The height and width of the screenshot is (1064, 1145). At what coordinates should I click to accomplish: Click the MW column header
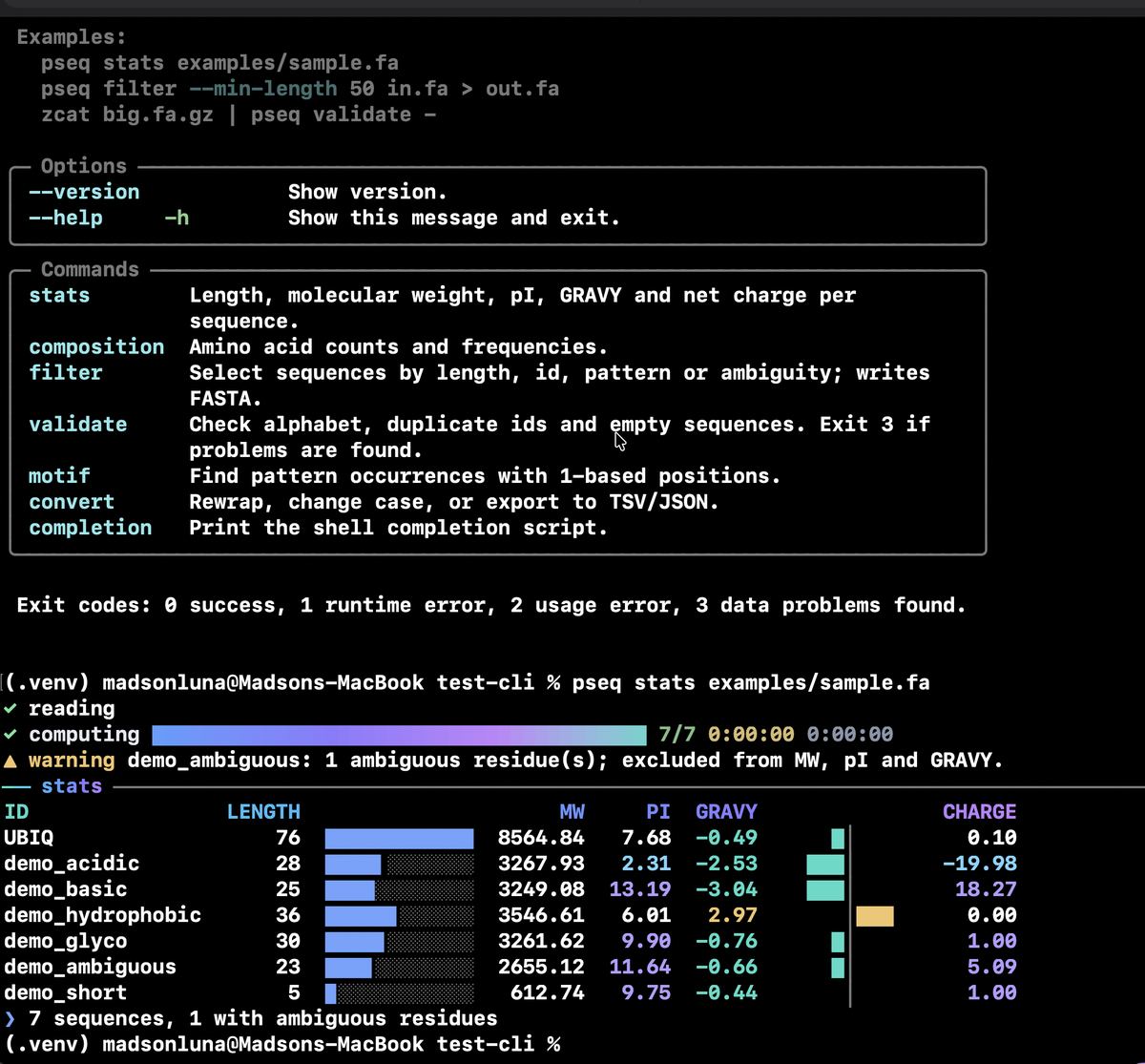572,812
